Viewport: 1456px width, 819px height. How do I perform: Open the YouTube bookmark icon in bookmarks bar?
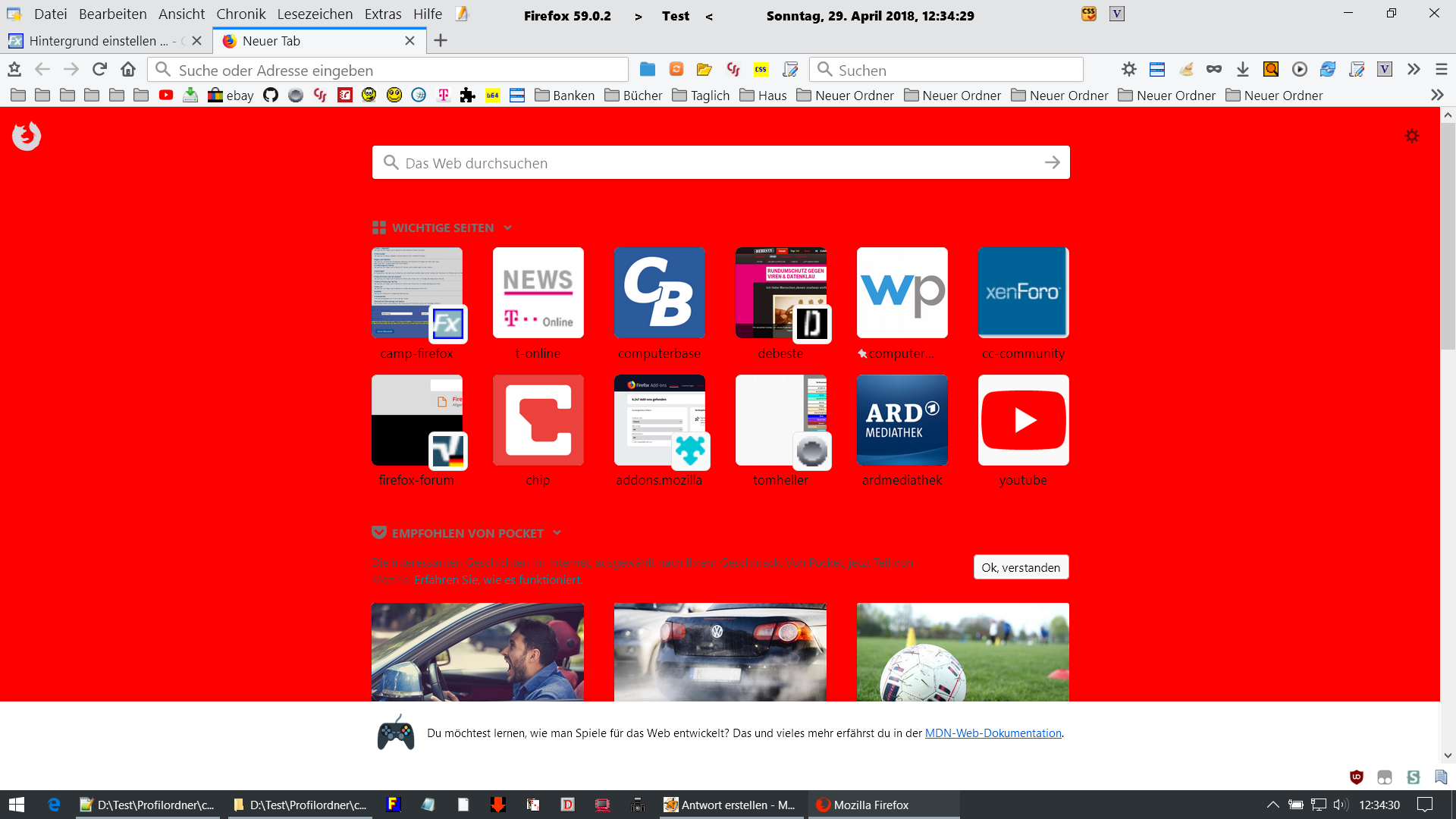pyautogui.click(x=166, y=96)
